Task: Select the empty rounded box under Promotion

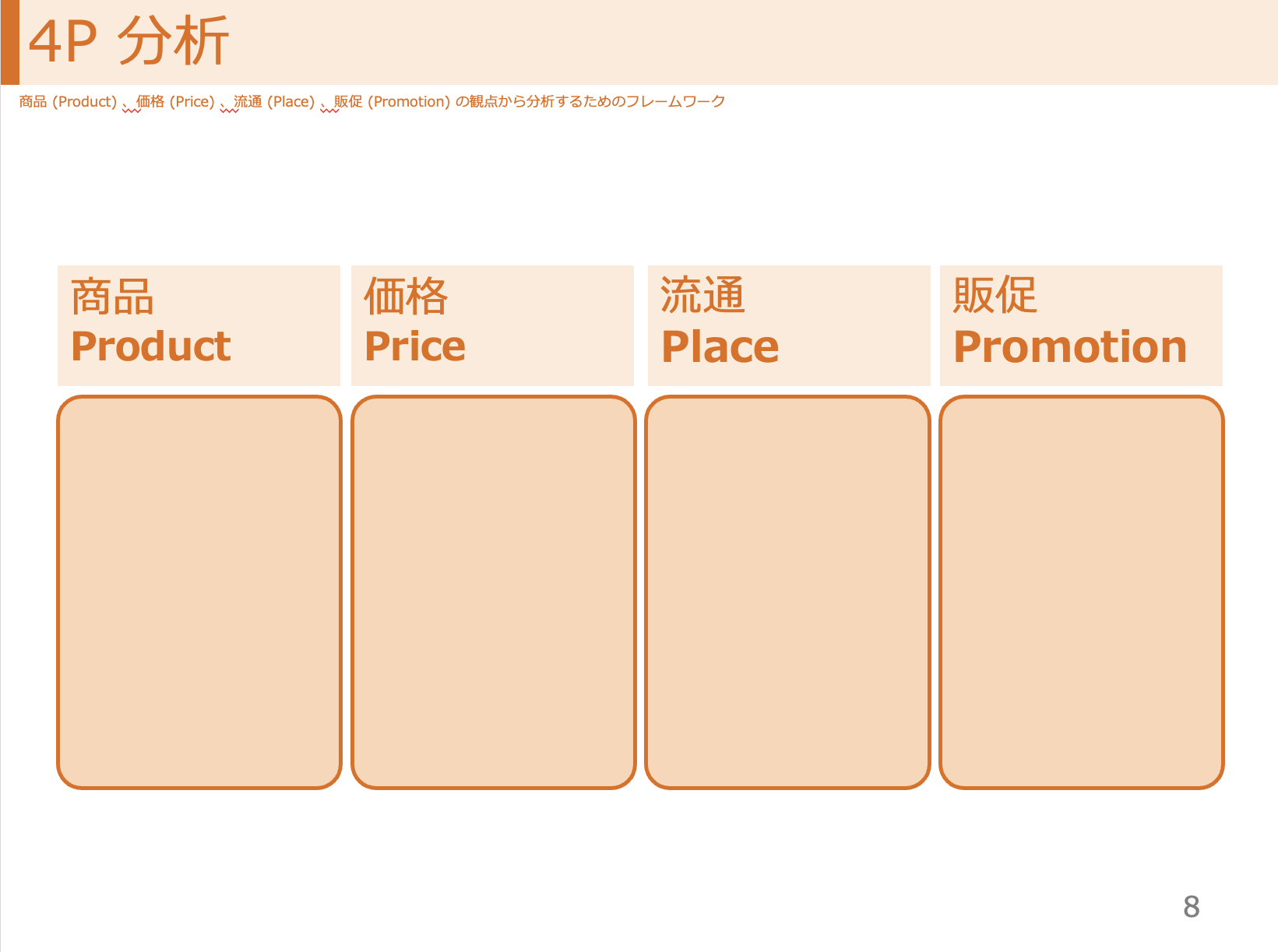Action: tap(1081, 592)
